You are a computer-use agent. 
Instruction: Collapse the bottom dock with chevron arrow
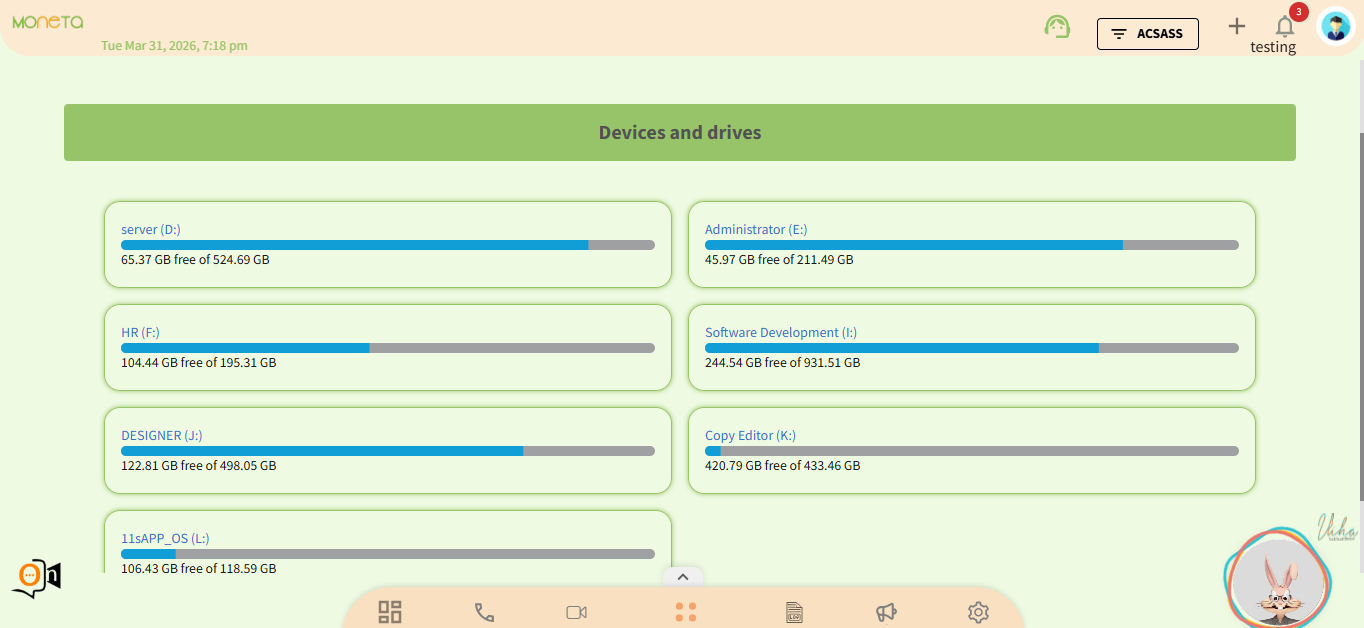(x=683, y=576)
